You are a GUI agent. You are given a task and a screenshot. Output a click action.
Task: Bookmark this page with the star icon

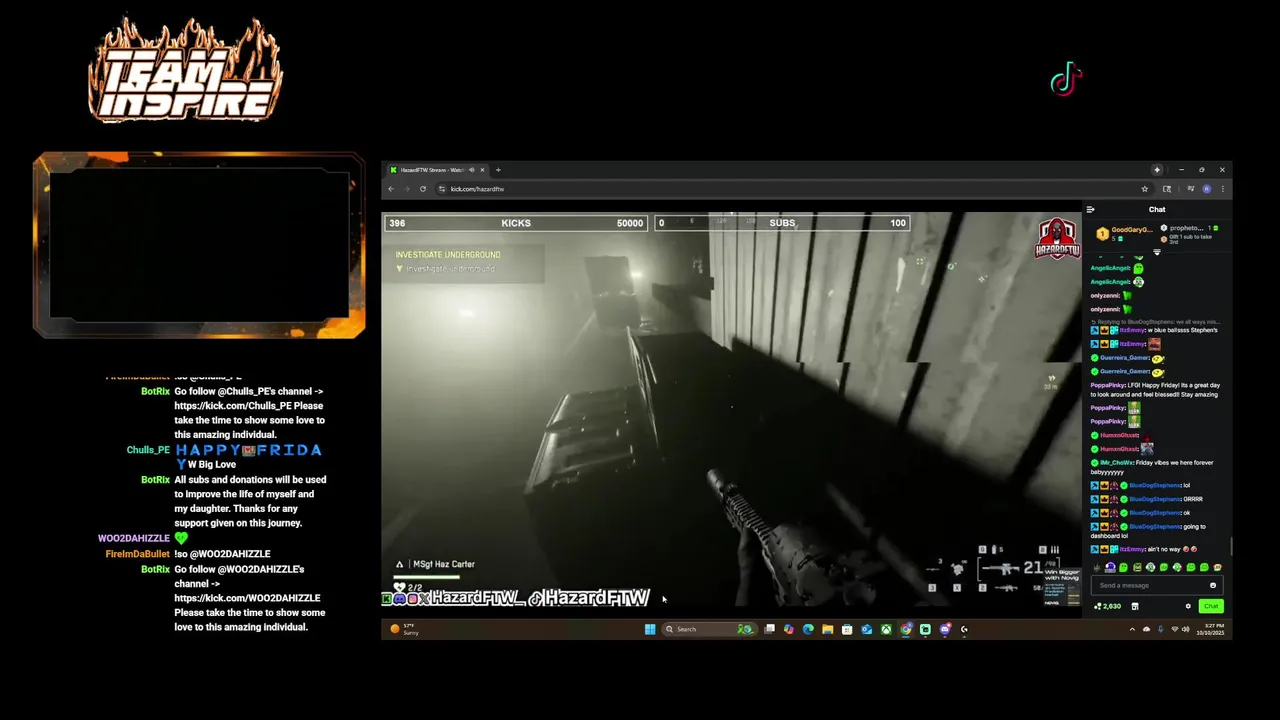[1145, 189]
